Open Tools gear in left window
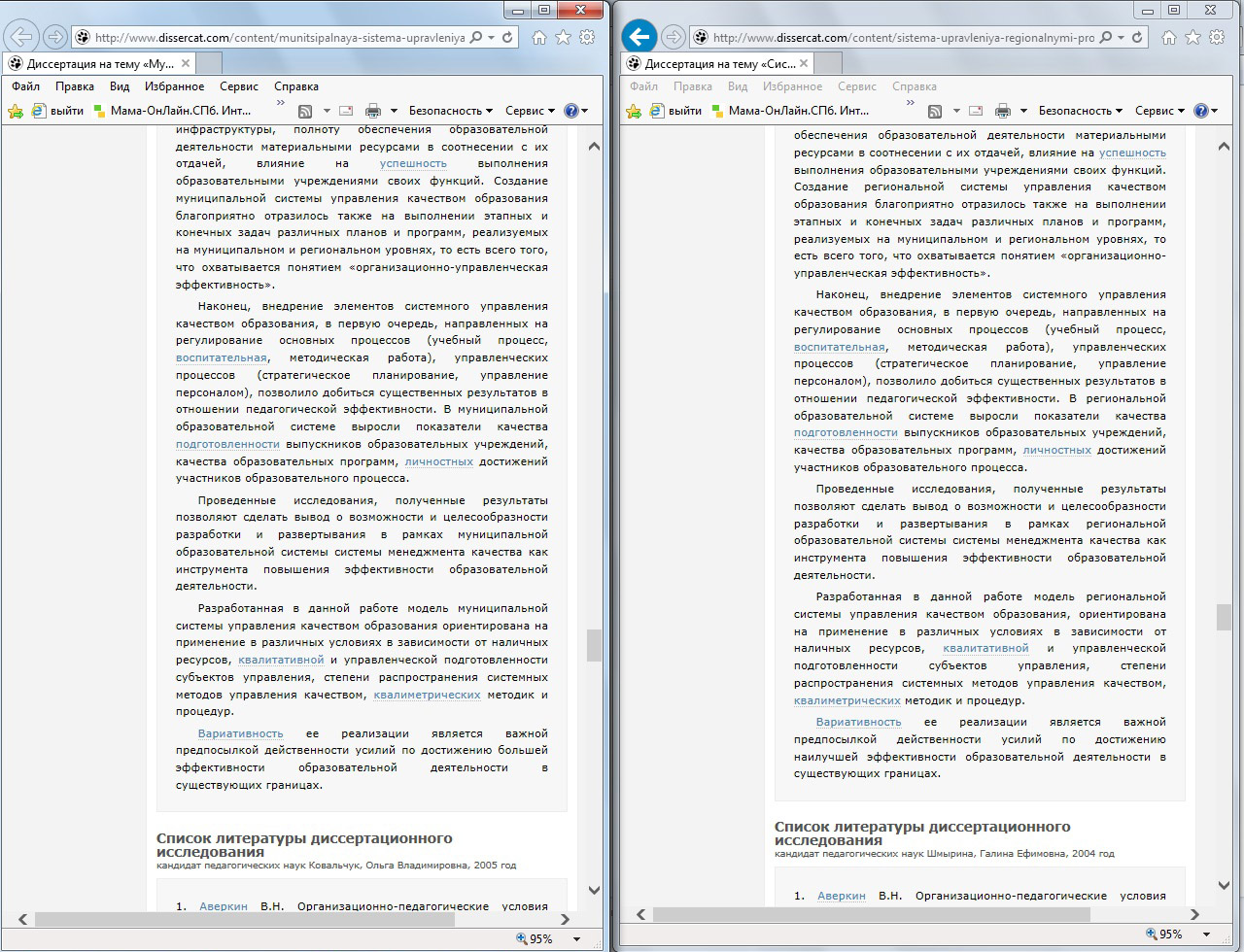Image resolution: width=1244 pixels, height=952 pixels. tap(586, 38)
